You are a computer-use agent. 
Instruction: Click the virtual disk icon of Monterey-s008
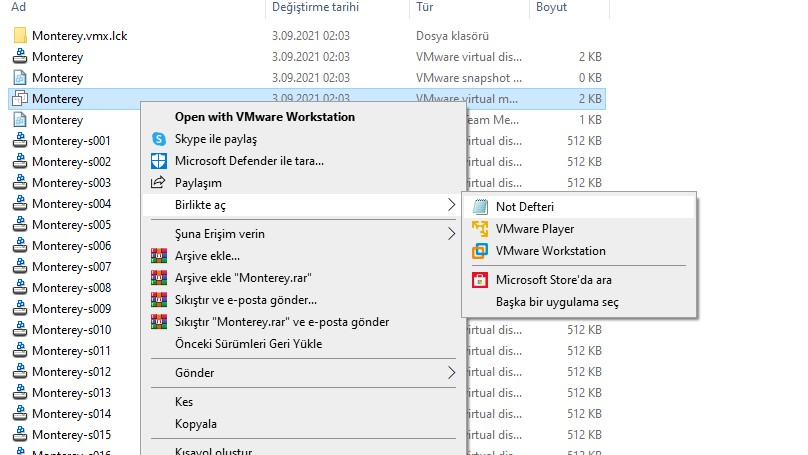coord(20,288)
